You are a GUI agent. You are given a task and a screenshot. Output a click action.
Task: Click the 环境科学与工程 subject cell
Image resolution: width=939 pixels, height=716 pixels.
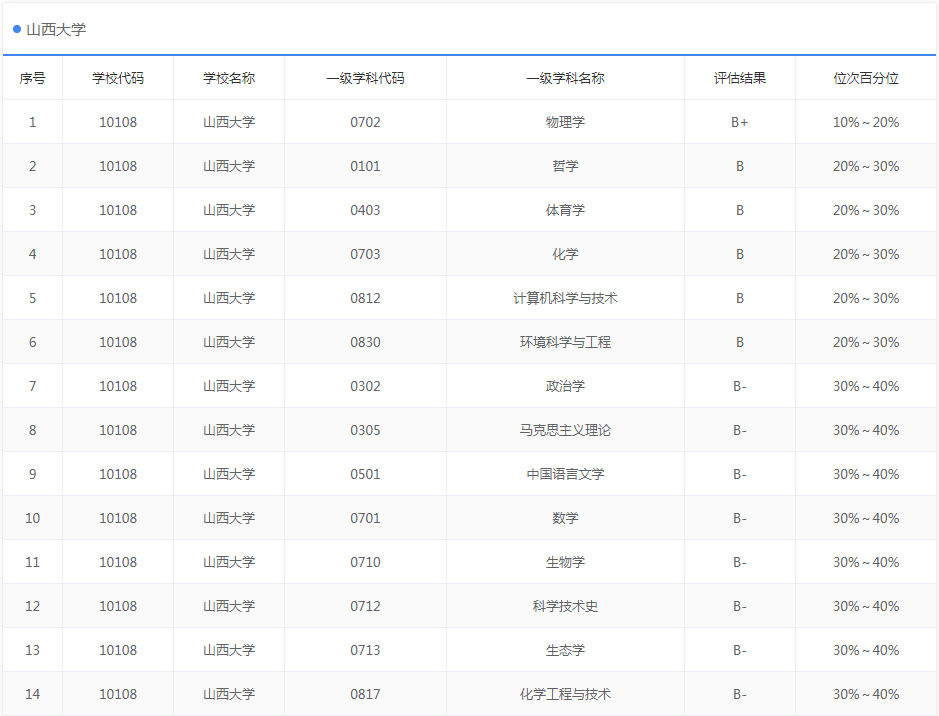(565, 342)
